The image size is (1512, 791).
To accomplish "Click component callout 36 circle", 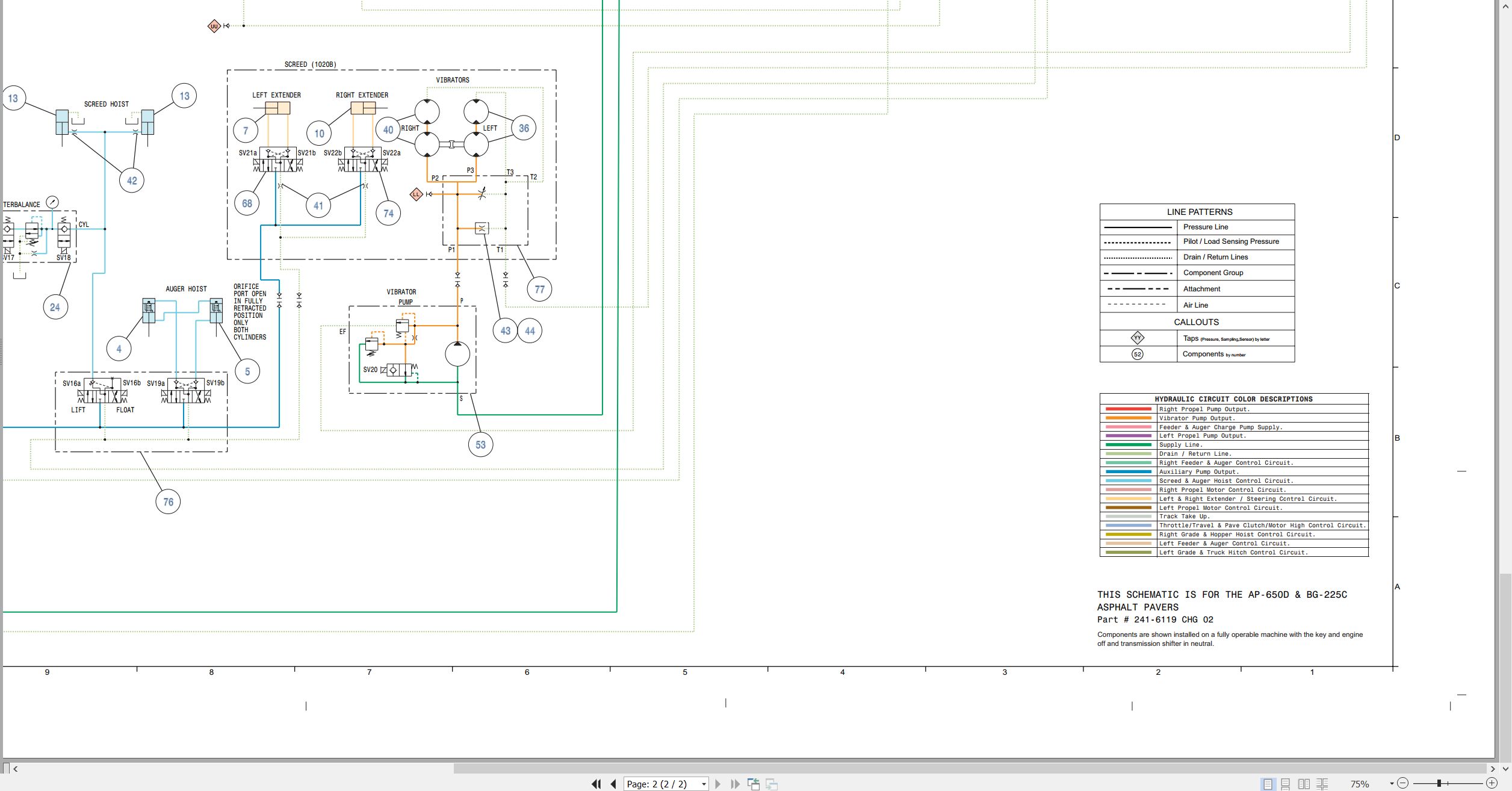I will [x=524, y=128].
